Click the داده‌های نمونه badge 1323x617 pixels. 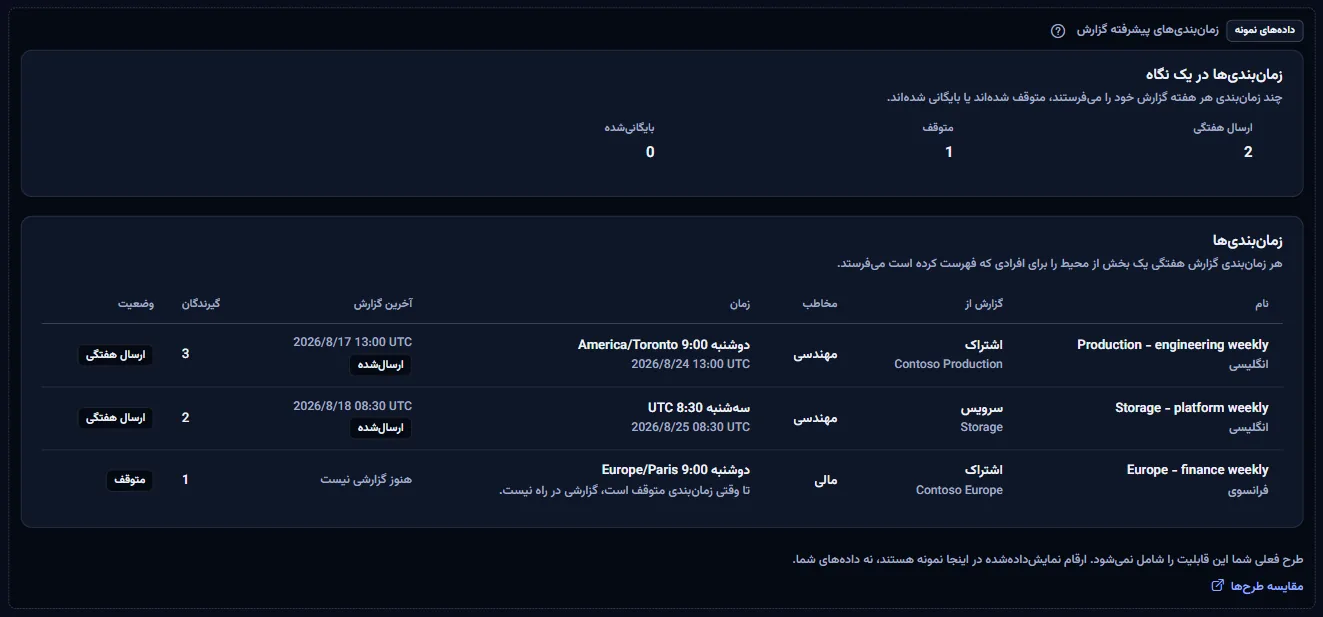tap(1264, 30)
